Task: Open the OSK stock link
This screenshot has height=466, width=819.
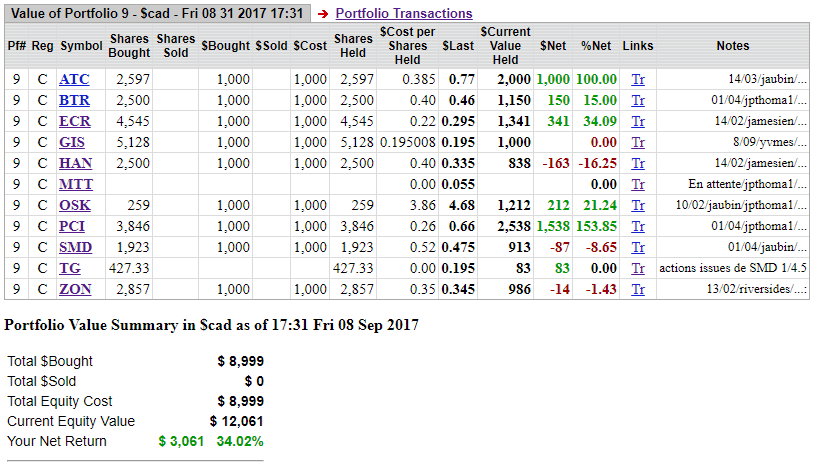Action: point(75,205)
